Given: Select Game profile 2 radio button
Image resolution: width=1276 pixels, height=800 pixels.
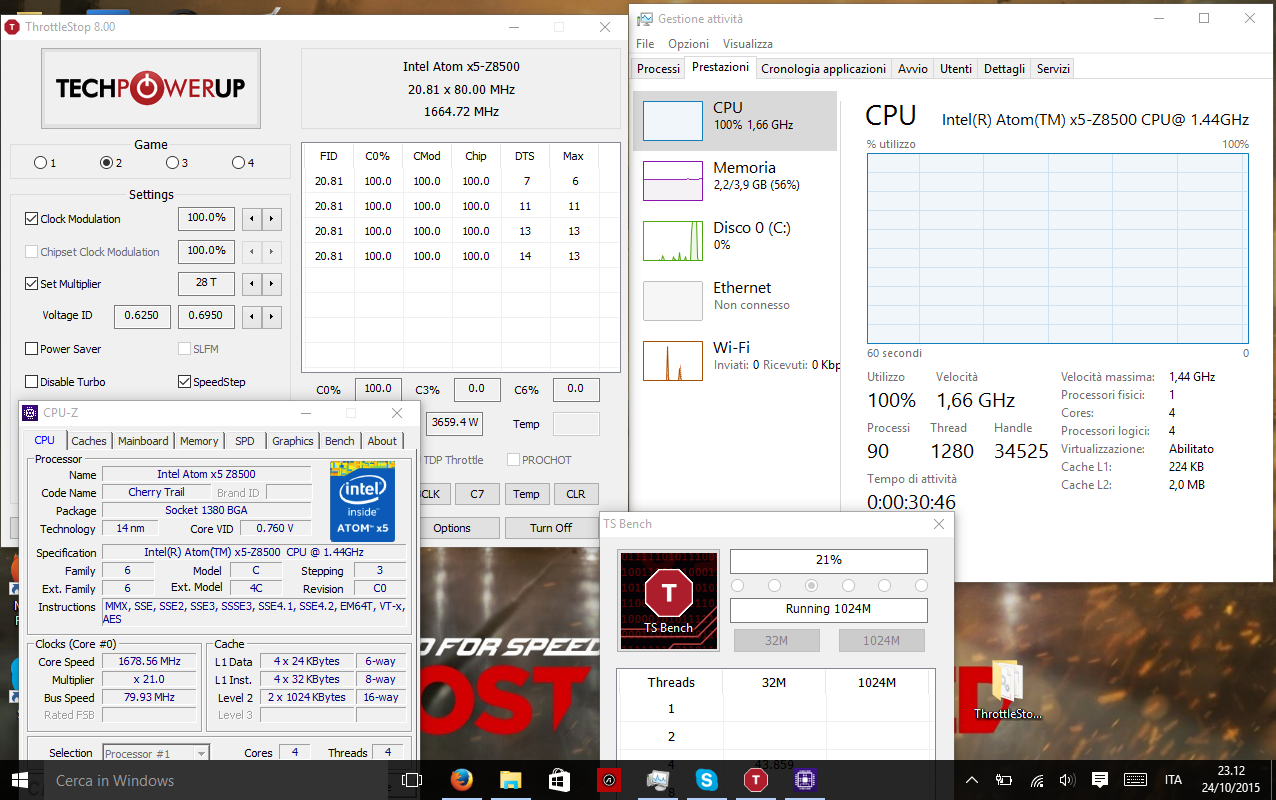Looking at the screenshot, I should pyautogui.click(x=106, y=163).
